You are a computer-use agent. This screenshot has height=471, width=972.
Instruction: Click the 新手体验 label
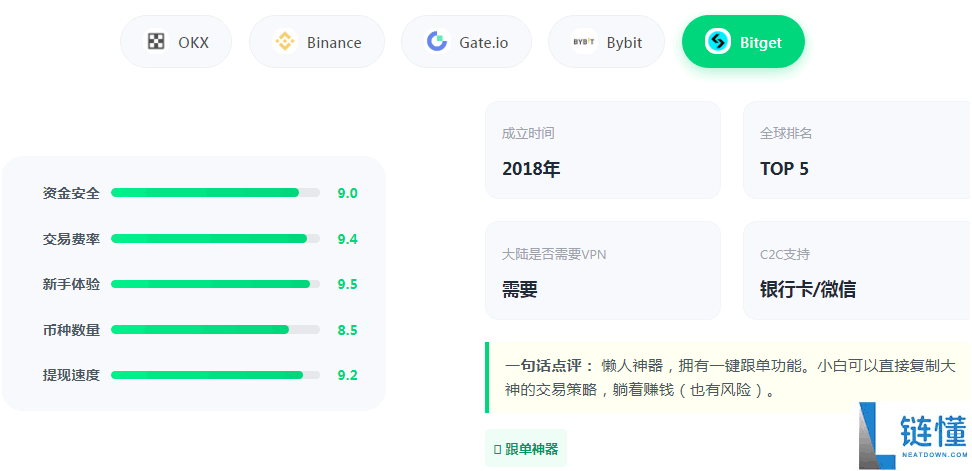pyautogui.click(x=71, y=284)
